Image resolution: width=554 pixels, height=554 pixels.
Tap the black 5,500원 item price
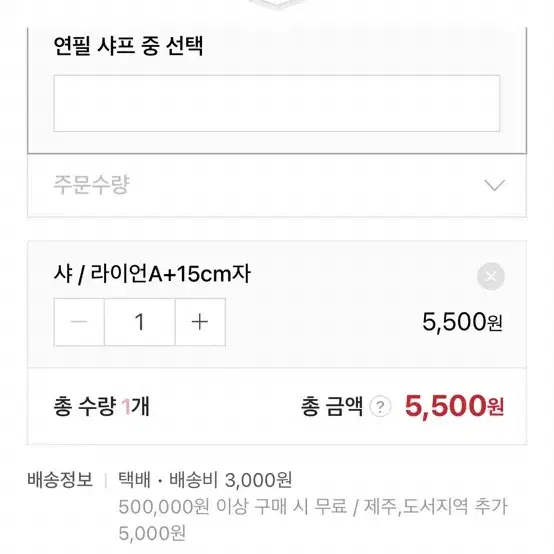[x=462, y=322]
